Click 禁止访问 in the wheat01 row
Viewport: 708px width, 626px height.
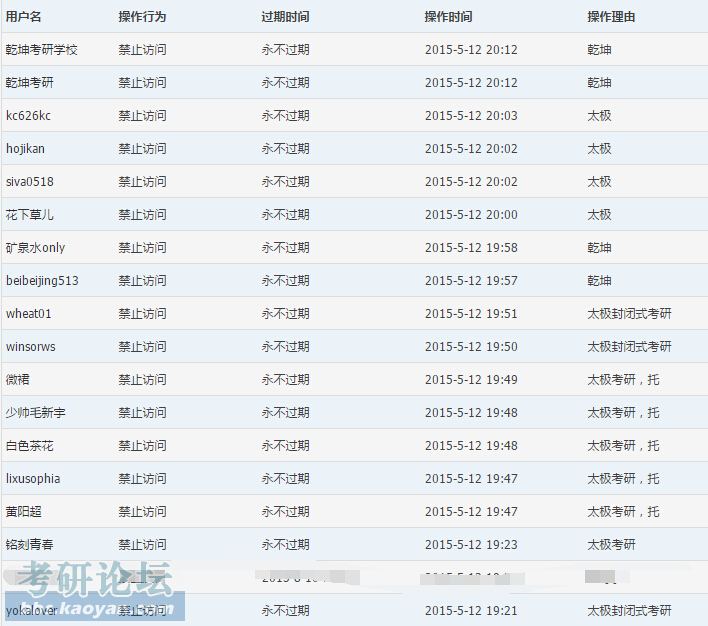pos(142,313)
